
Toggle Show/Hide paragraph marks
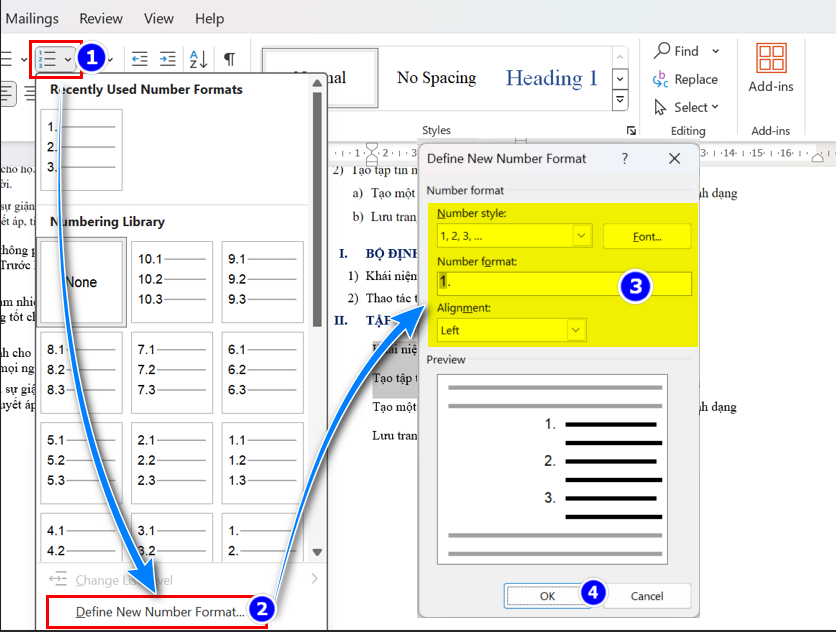tap(229, 60)
